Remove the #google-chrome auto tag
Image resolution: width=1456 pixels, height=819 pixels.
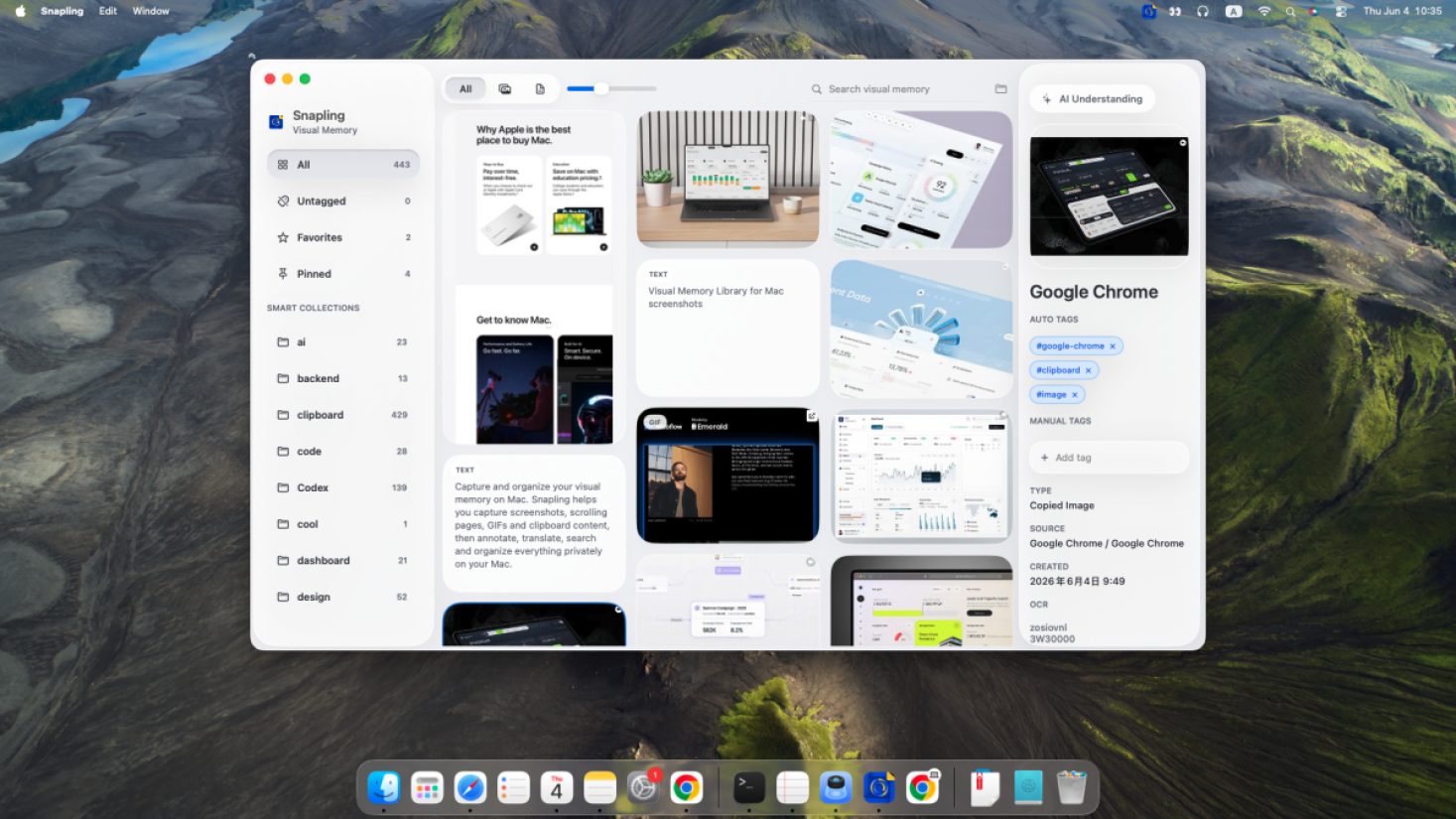[x=1113, y=346]
